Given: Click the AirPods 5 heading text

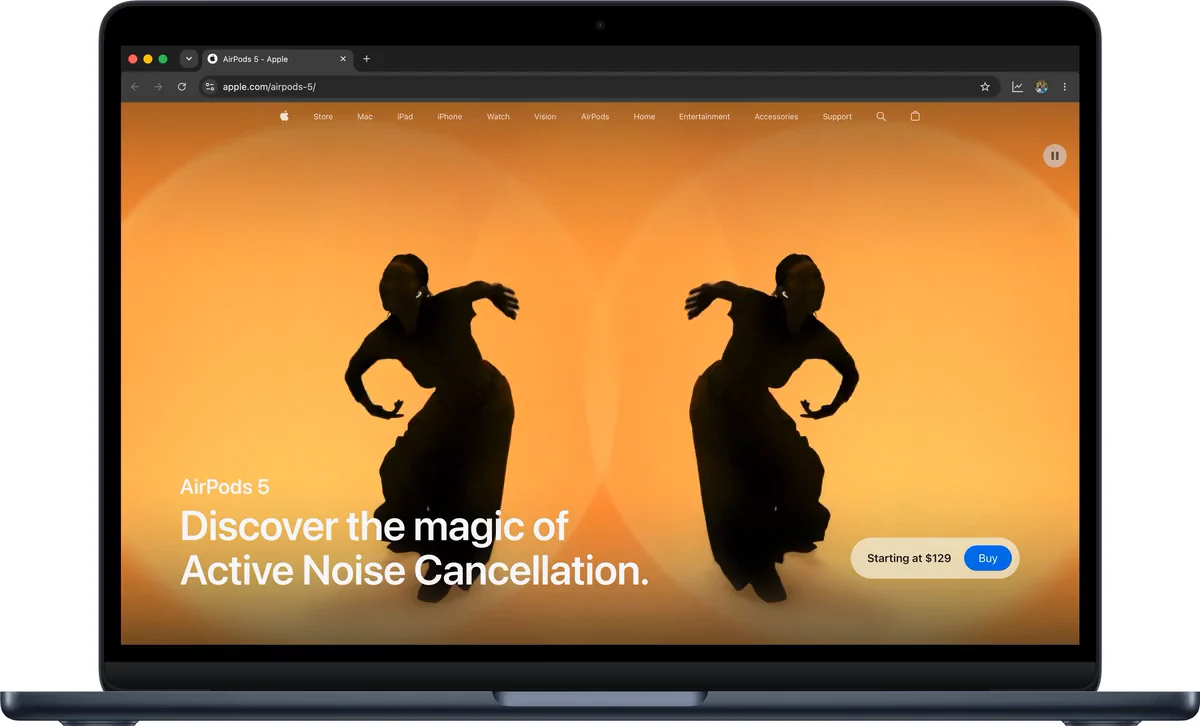Looking at the screenshot, I should tap(225, 487).
